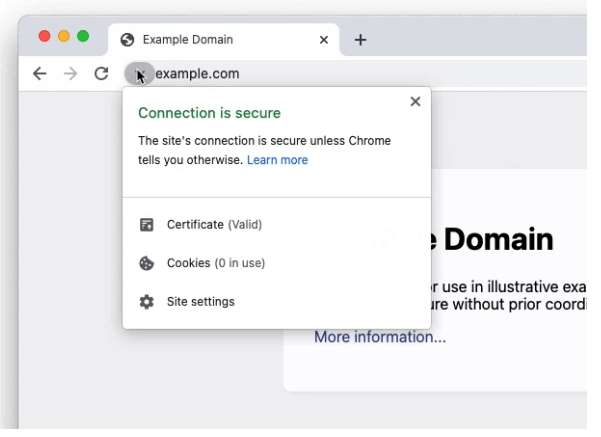Screen dimensions: 601x437
Task: Dismiss the Connection is secure popup
Action: (x=415, y=101)
